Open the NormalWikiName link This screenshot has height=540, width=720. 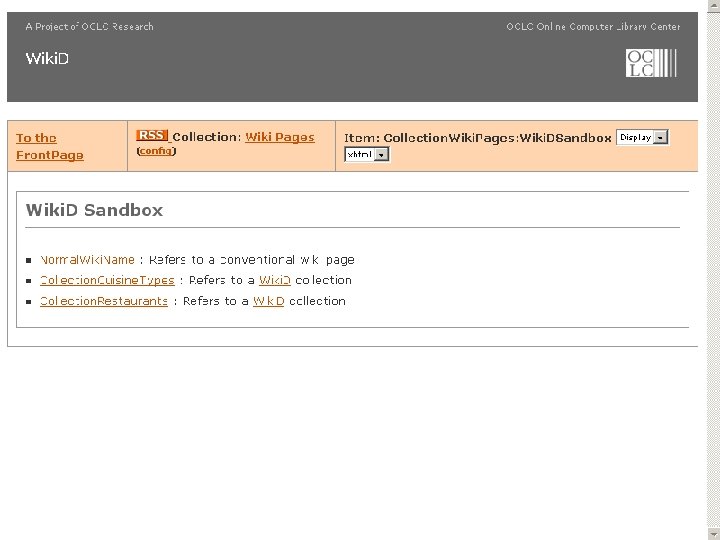(87, 260)
